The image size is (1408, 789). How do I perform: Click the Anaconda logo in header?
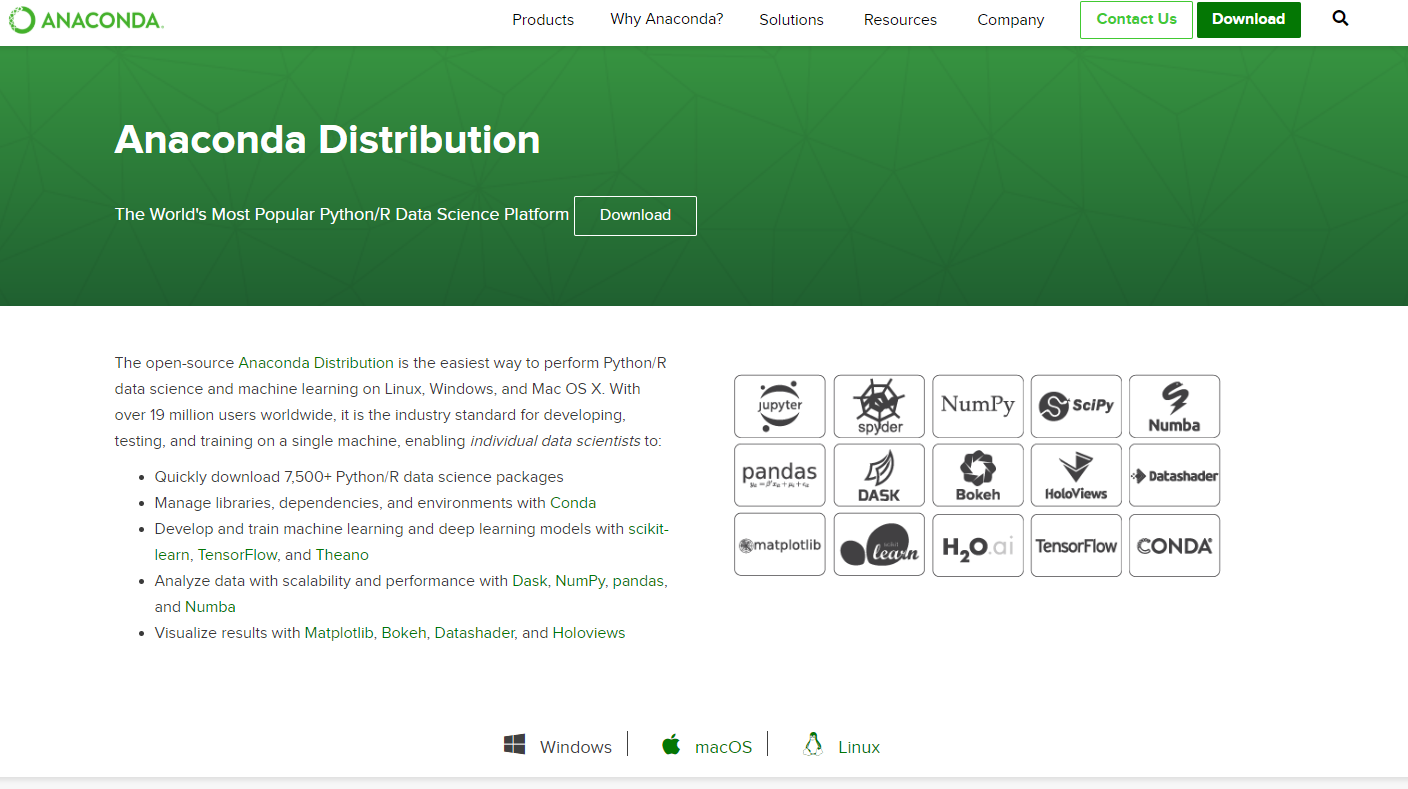pos(86,20)
